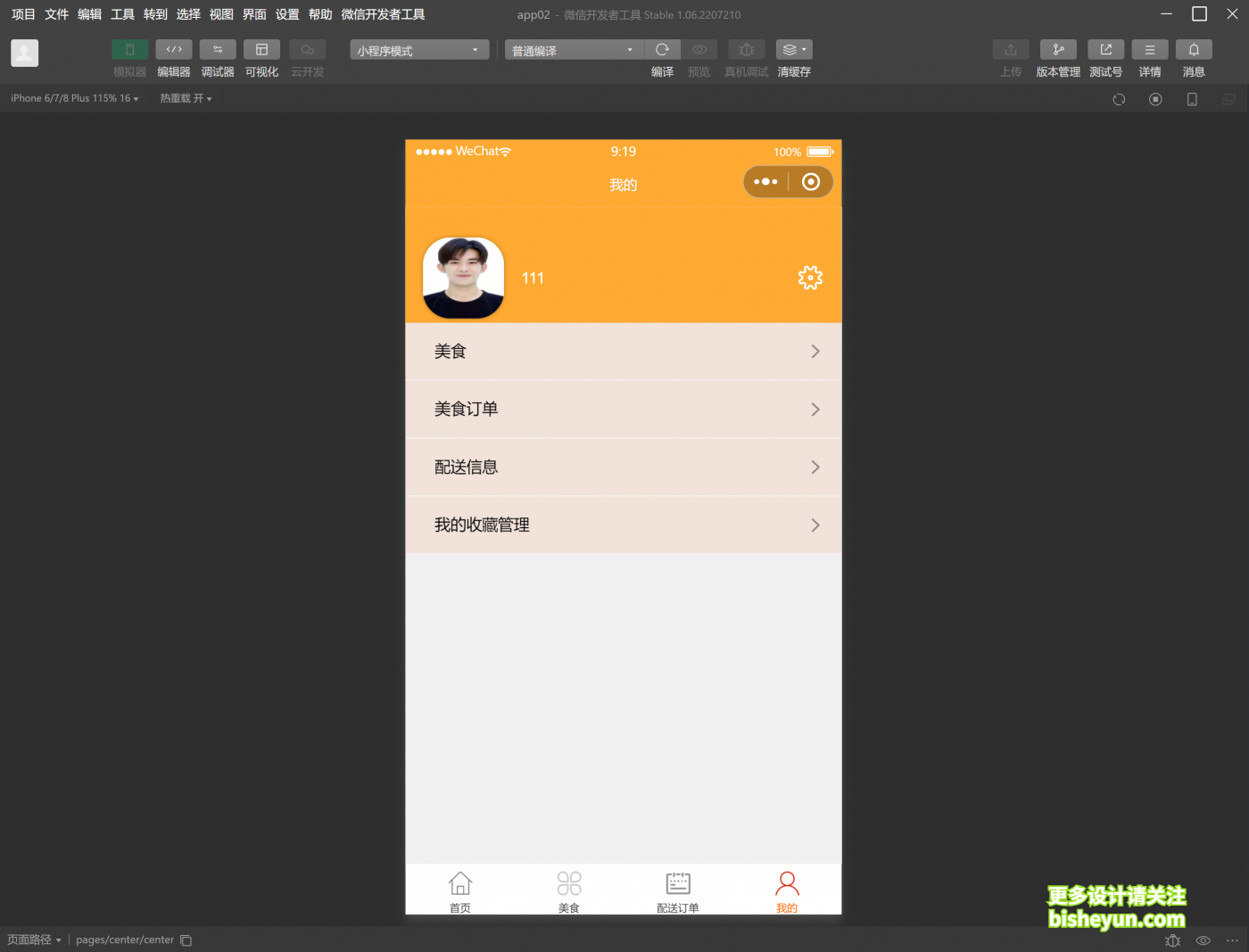The image size is (1249, 952).
Task: Open the 选择 menu
Action: [x=188, y=14]
